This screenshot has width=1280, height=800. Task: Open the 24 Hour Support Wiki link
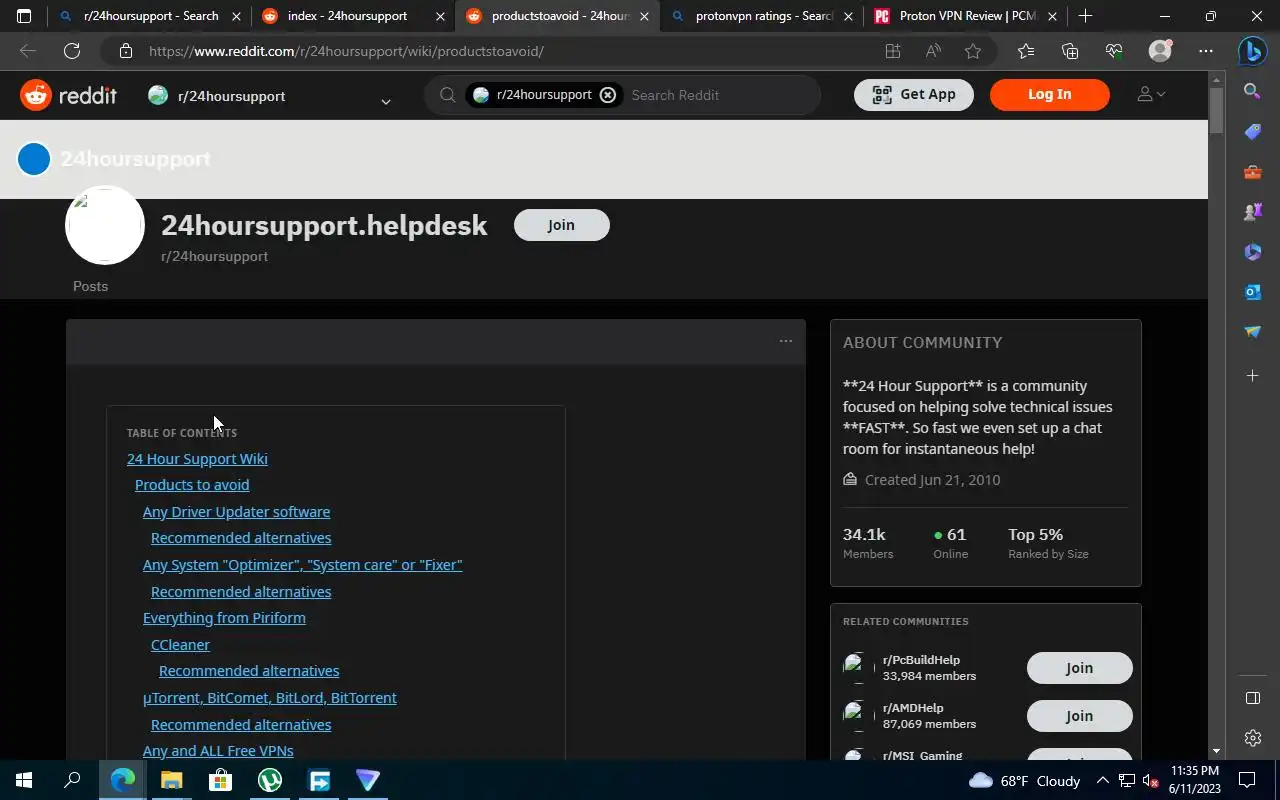(197, 458)
